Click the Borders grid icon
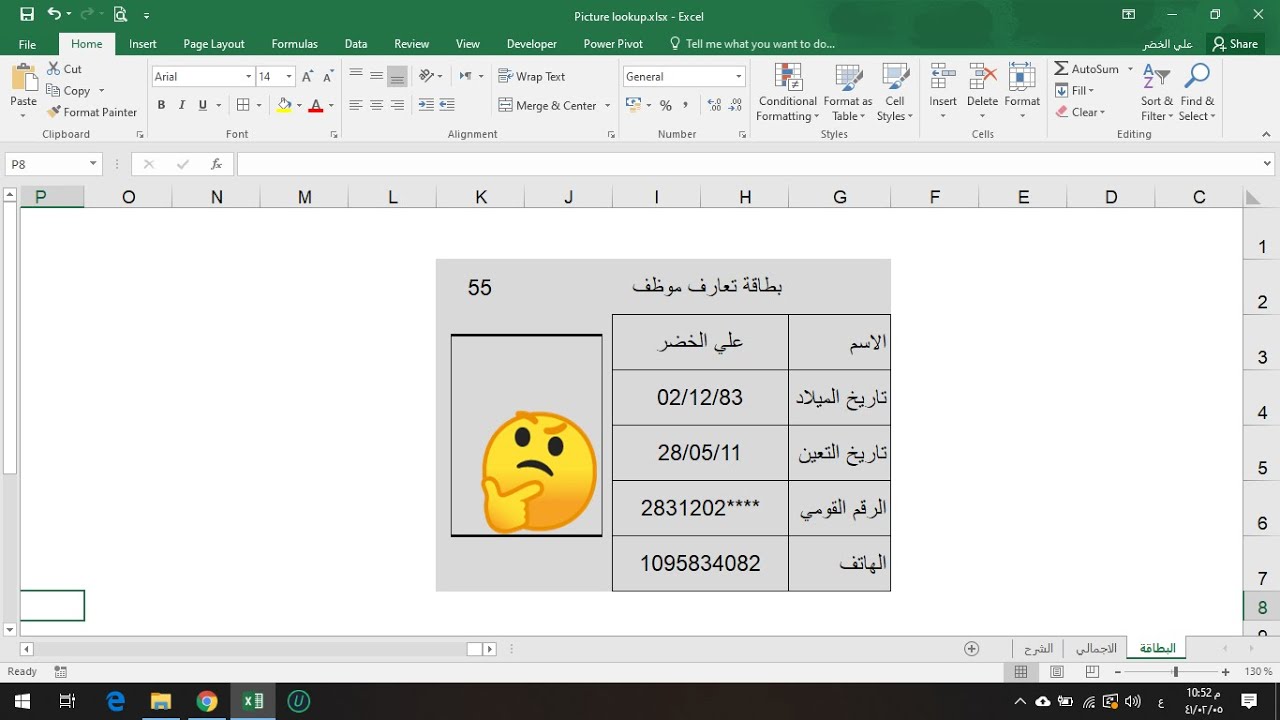This screenshot has width=1280, height=720. 243,105
